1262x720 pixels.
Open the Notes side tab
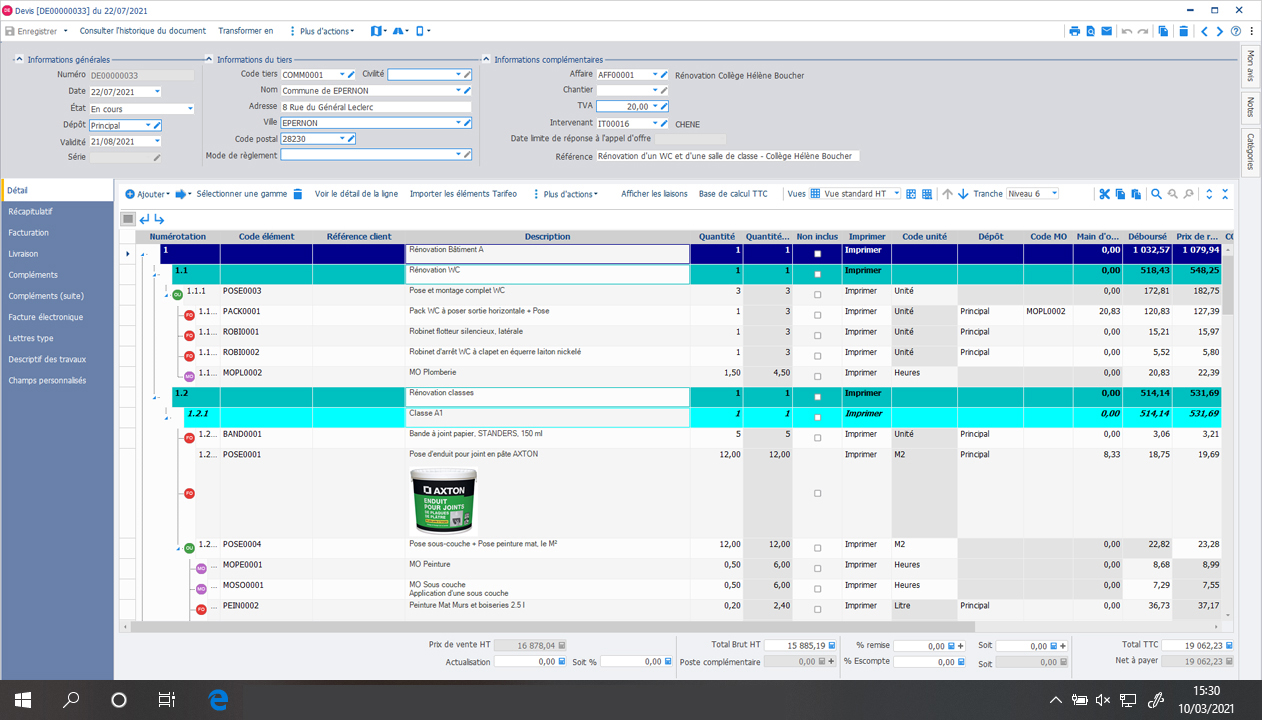1251,107
